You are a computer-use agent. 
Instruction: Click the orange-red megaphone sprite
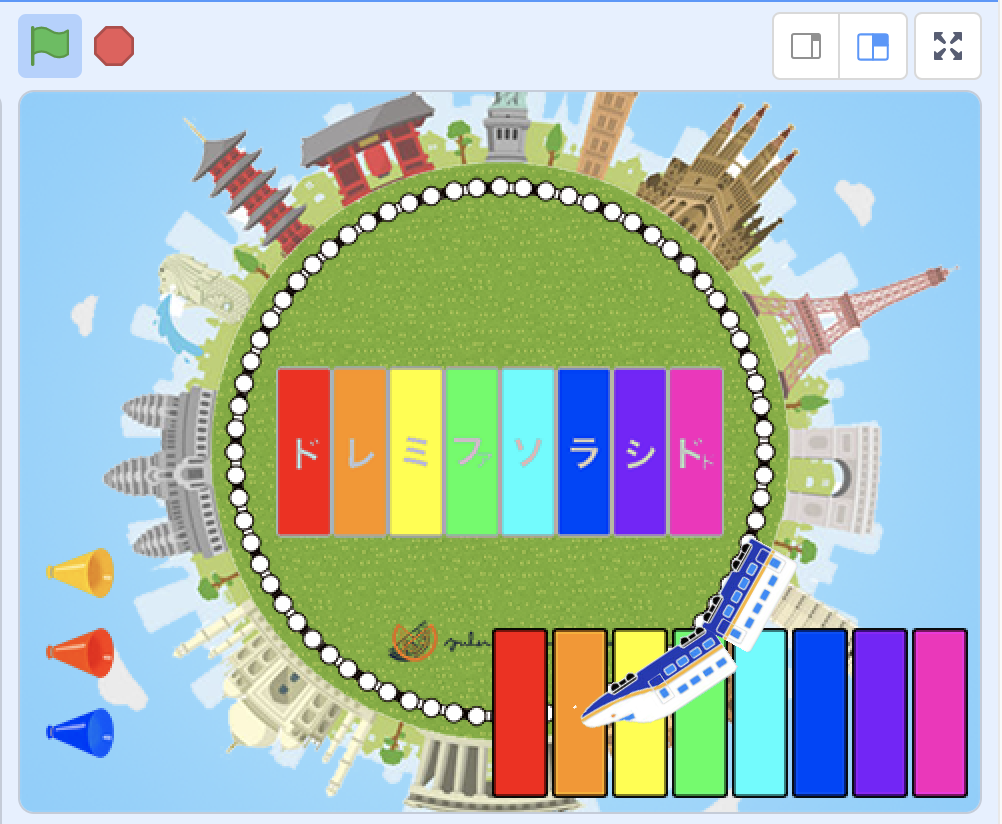point(81,653)
